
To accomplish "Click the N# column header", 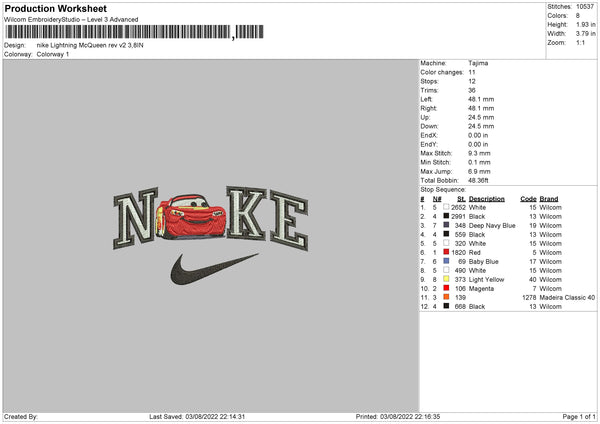I will click(437, 199).
